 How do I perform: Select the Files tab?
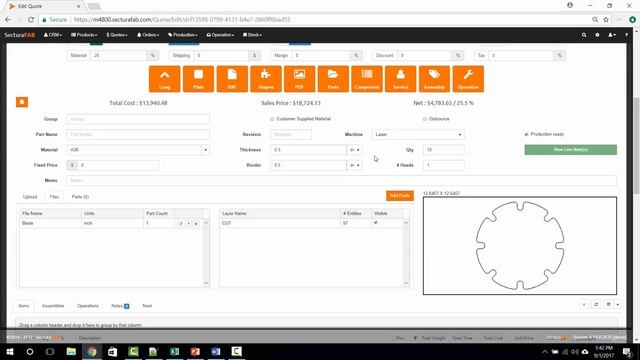tap(54, 197)
